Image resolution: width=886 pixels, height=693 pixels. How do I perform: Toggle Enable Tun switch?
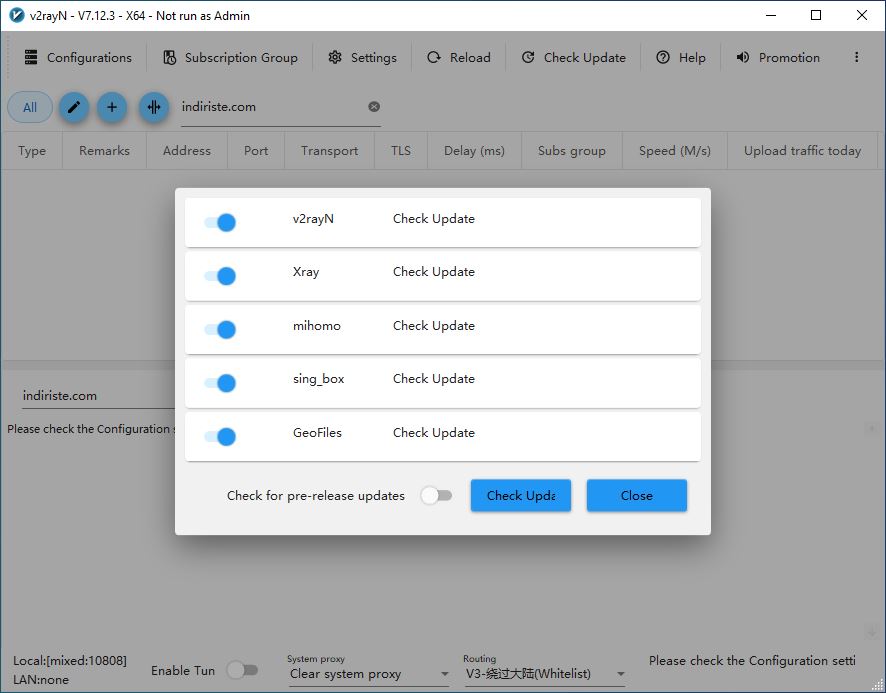[x=242, y=670]
